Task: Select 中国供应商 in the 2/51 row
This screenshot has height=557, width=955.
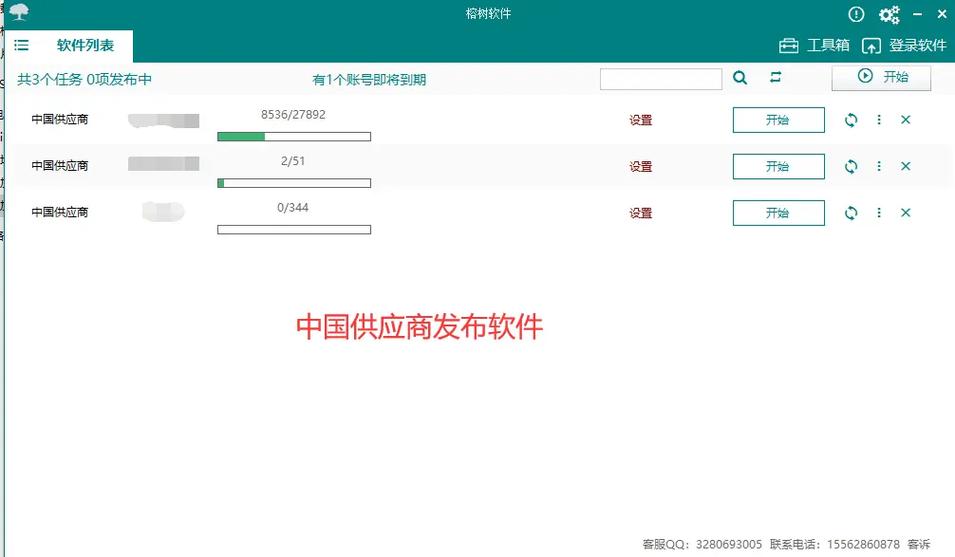Action: [x=60, y=166]
